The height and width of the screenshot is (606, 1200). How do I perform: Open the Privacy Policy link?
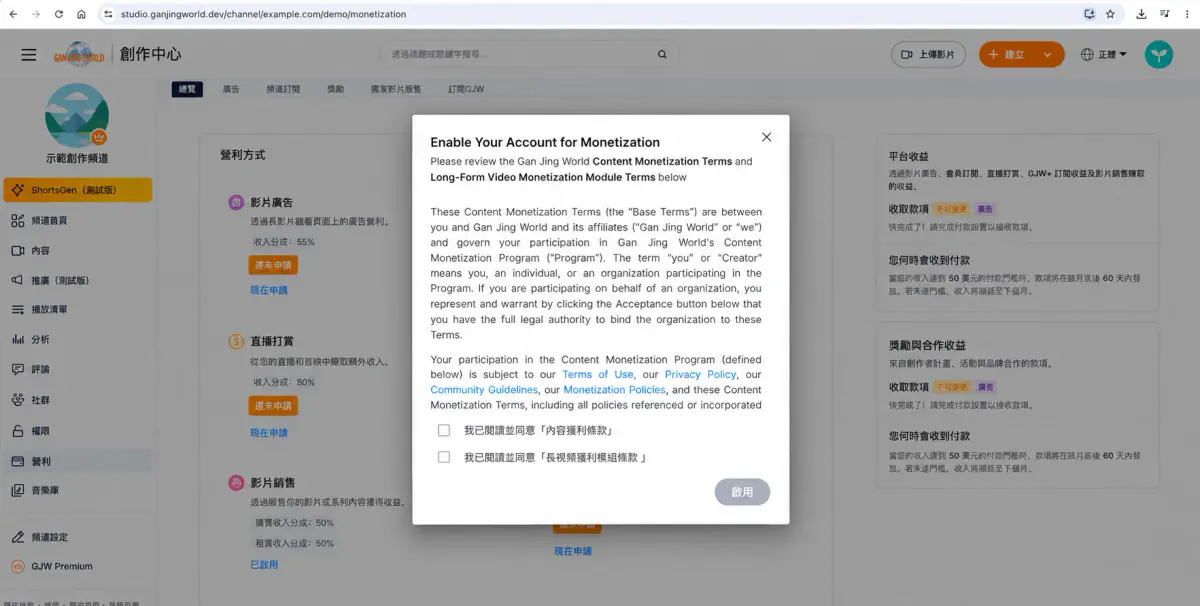coord(700,375)
